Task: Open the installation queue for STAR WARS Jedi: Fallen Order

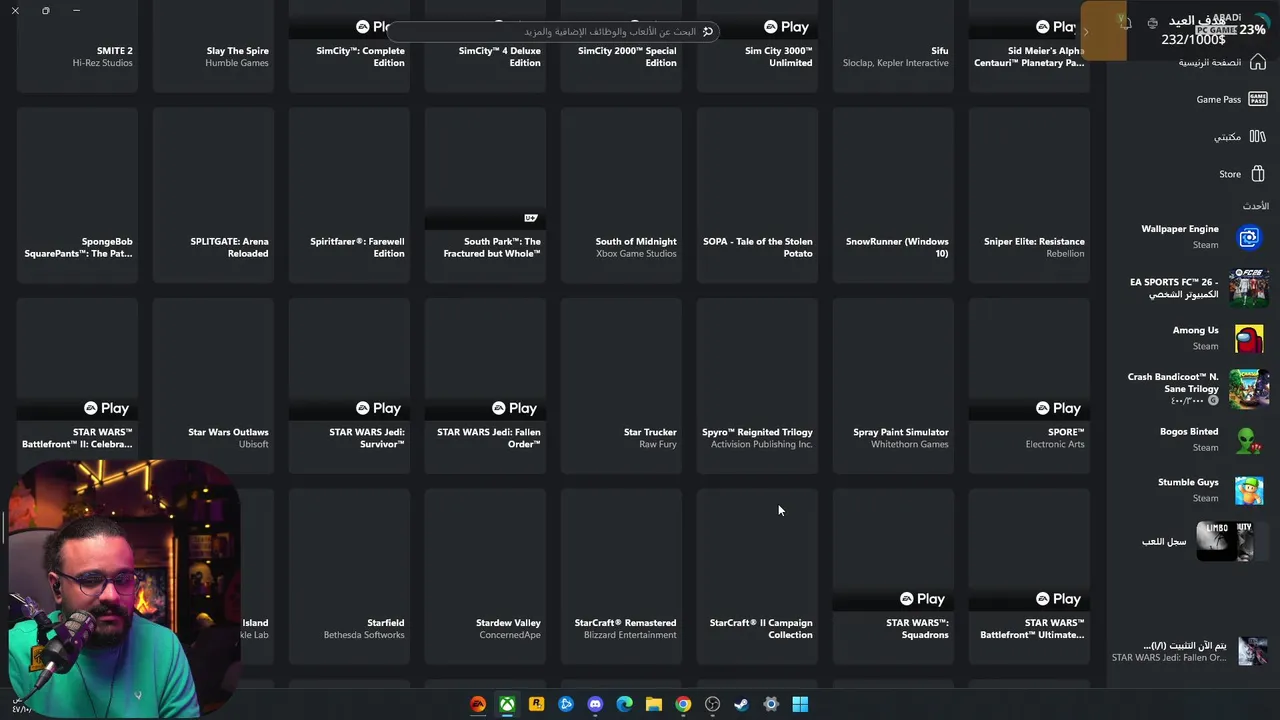Action: pyautogui.click(x=1190, y=651)
